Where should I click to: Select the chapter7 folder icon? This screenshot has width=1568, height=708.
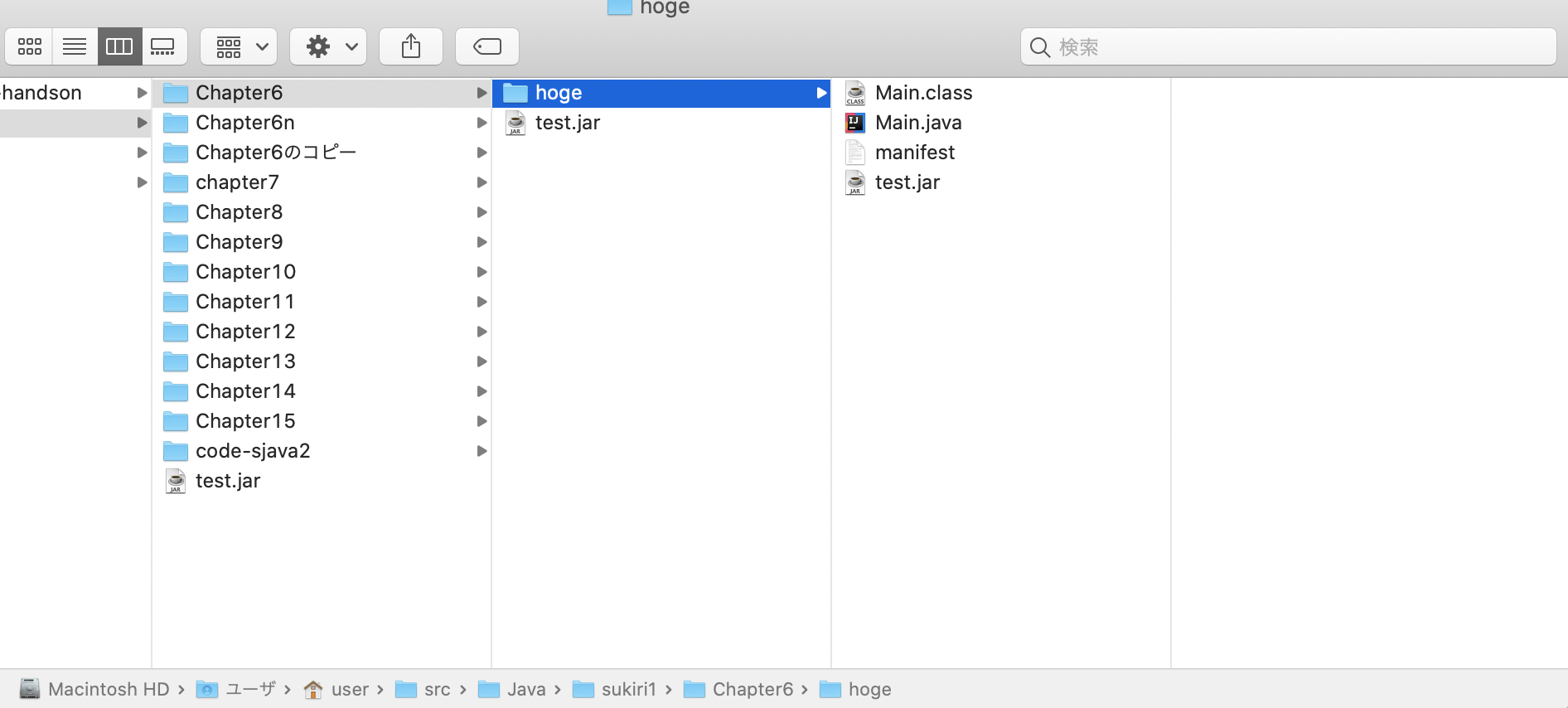176,182
